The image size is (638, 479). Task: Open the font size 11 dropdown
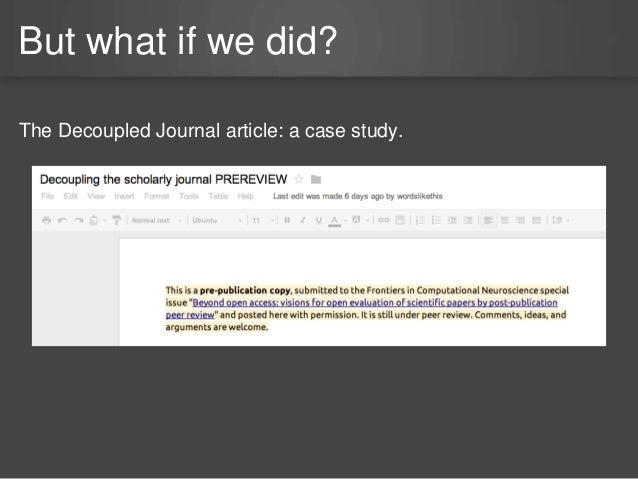(263, 220)
